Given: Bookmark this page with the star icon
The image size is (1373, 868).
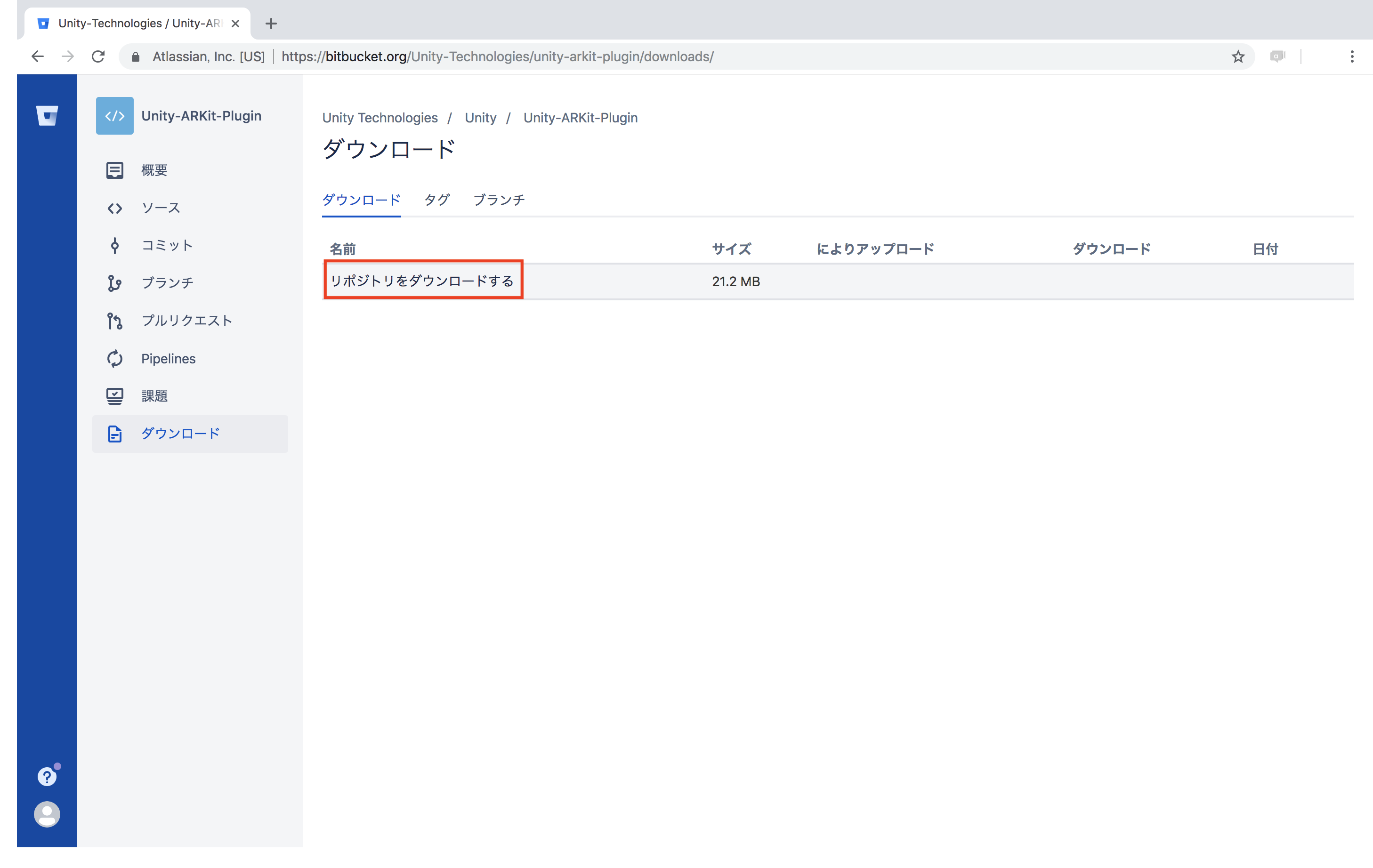Looking at the screenshot, I should [1238, 56].
